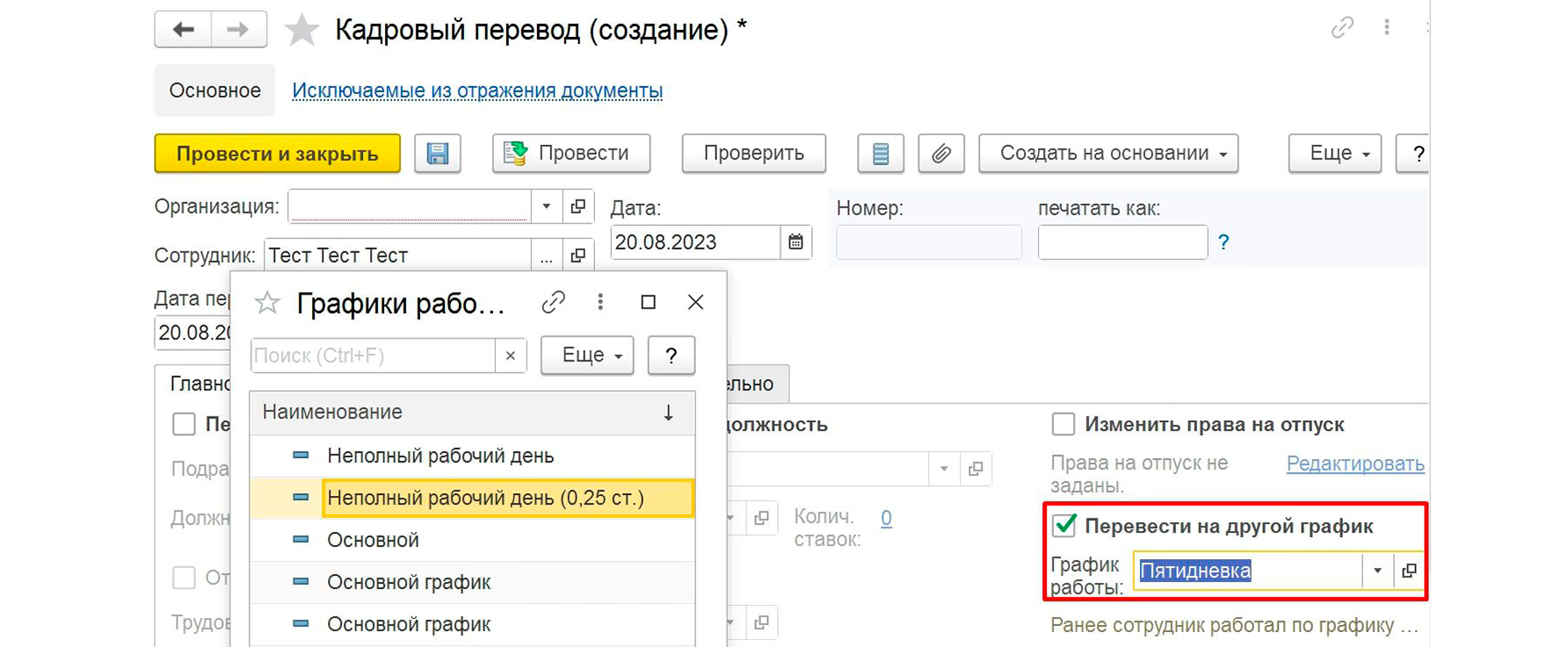Pick Сотрудник using ellipsis button

(x=547, y=256)
